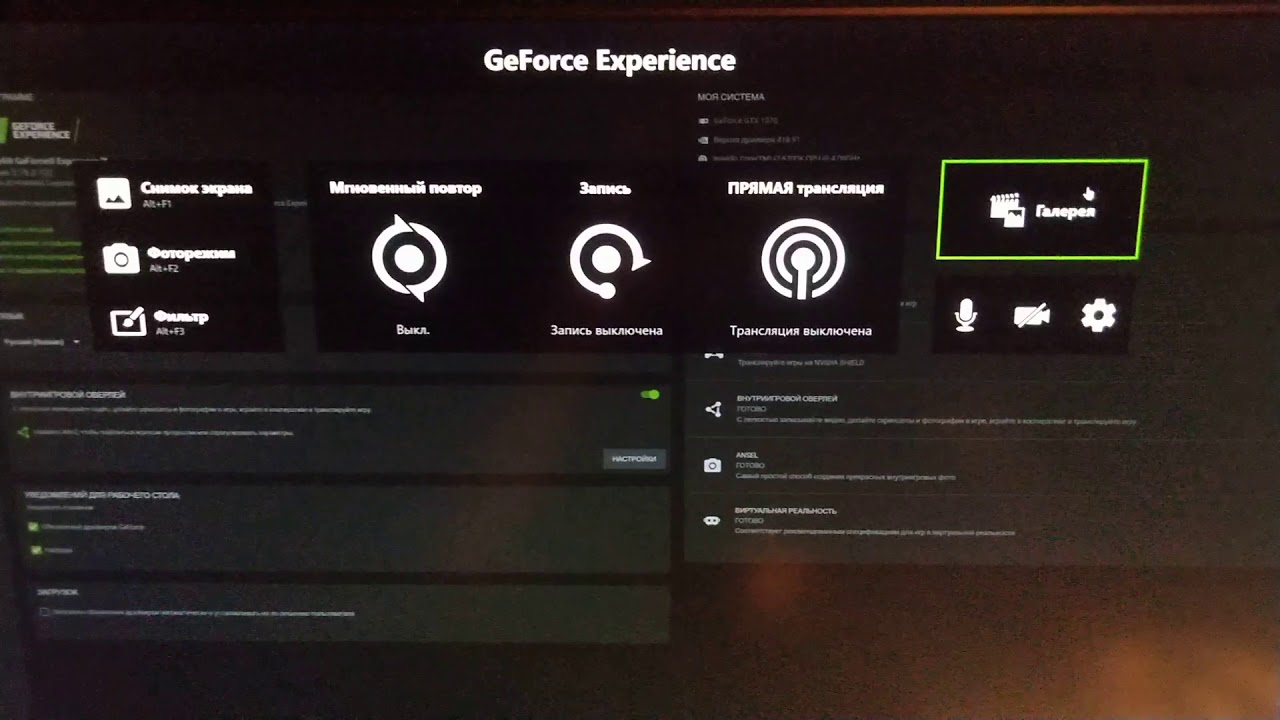Click the ВИРТУАЛЬНАЯ РЕАЛЬНОСТЬ feature title
1280x720 pixels.
tap(785, 511)
